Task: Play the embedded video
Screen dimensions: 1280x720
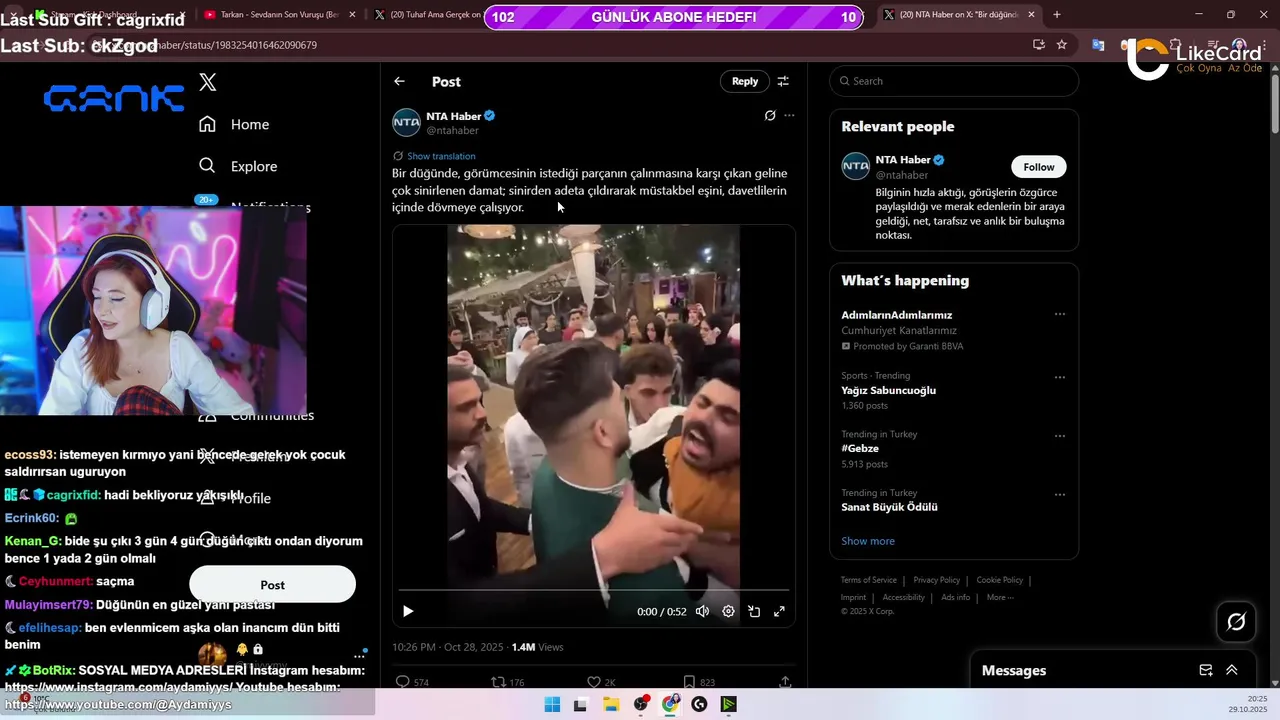Action: pyautogui.click(x=408, y=611)
